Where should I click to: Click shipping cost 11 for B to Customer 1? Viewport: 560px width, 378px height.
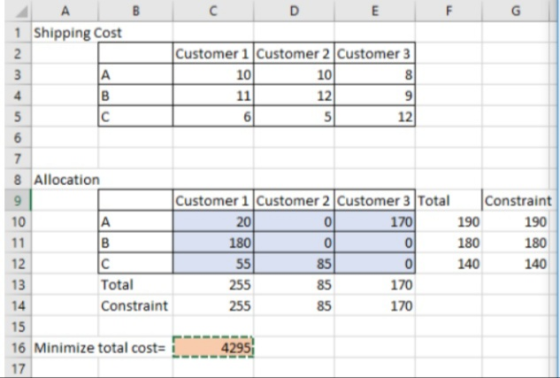(213, 96)
